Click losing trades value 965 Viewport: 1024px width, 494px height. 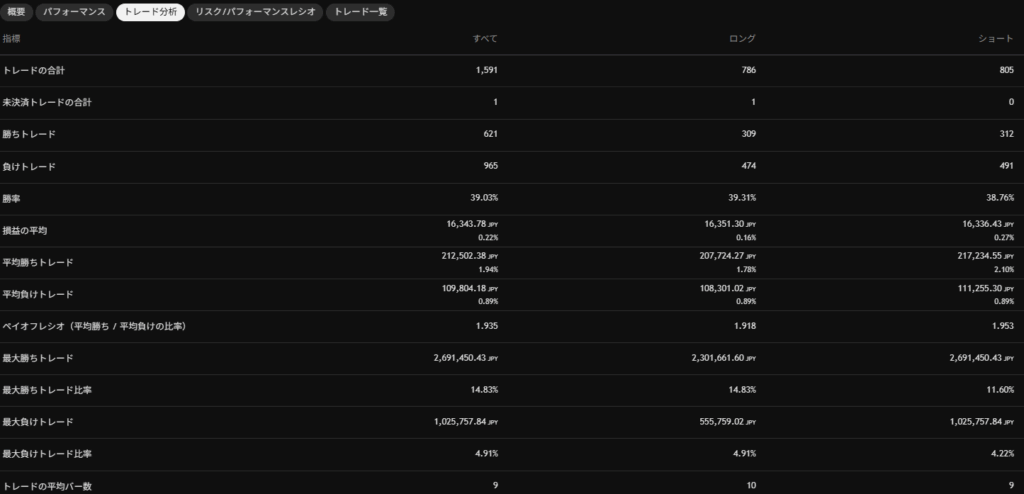click(x=490, y=166)
